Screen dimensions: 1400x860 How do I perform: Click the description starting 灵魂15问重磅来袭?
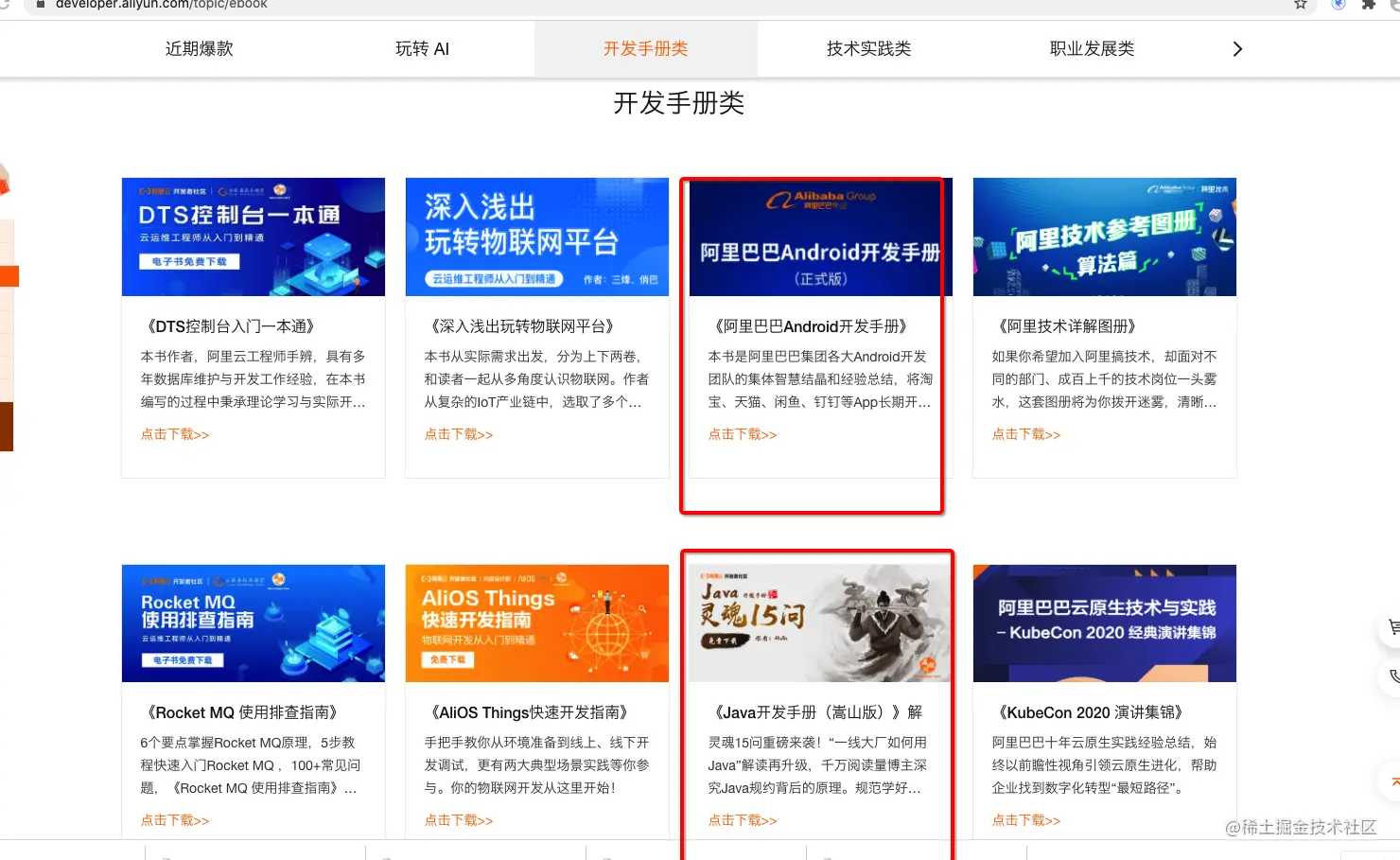(x=818, y=765)
